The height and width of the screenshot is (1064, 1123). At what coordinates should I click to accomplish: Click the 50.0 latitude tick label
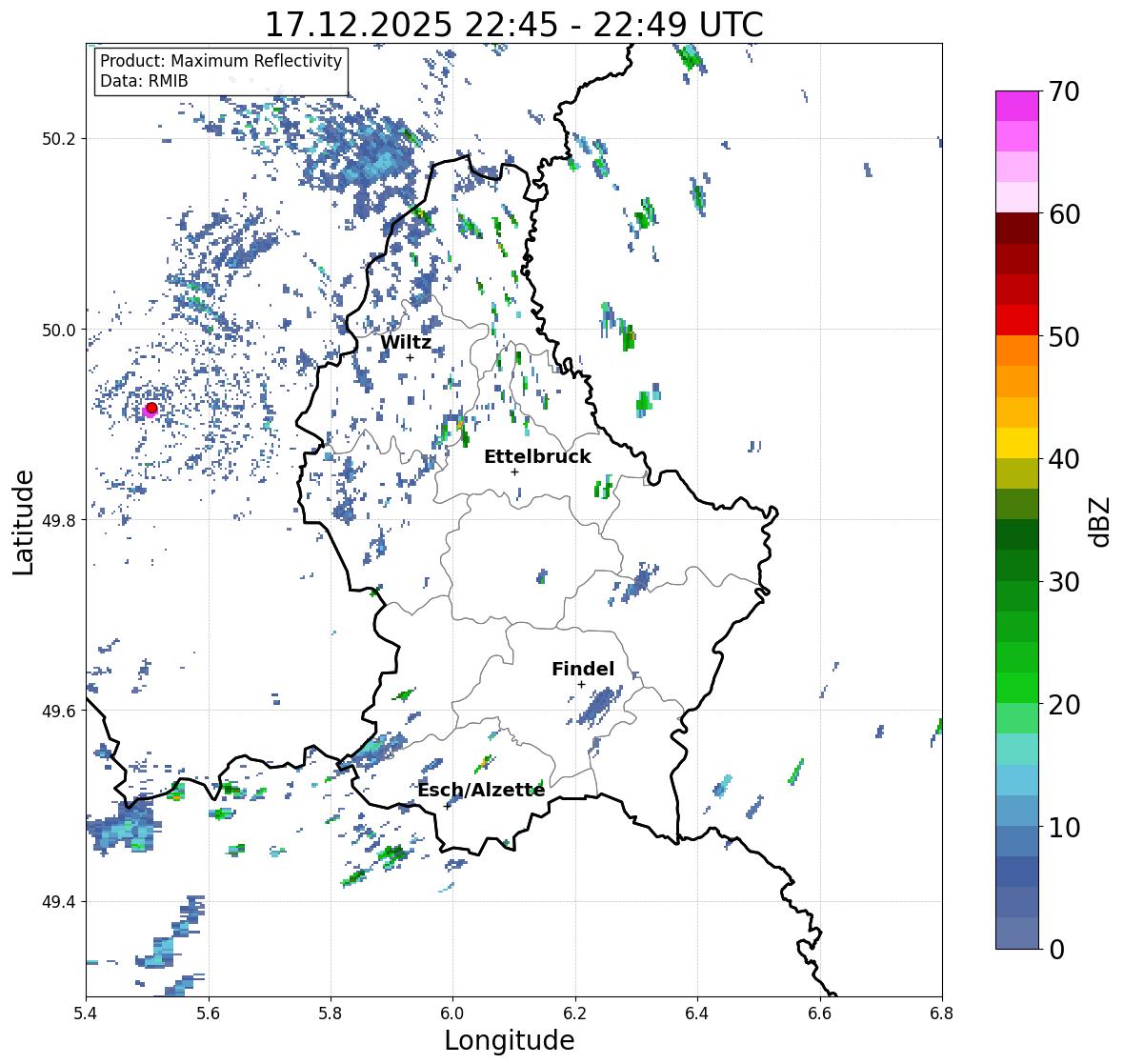(59, 331)
